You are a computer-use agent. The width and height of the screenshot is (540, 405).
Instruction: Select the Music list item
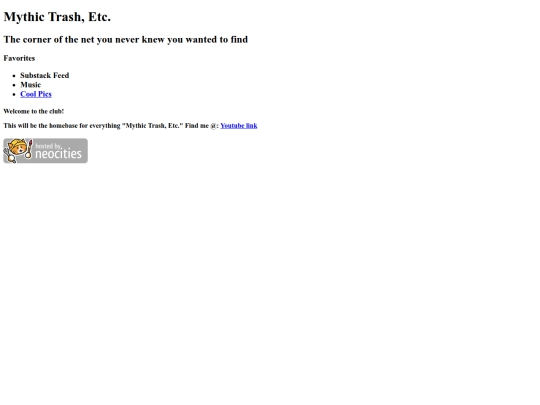(x=31, y=84)
